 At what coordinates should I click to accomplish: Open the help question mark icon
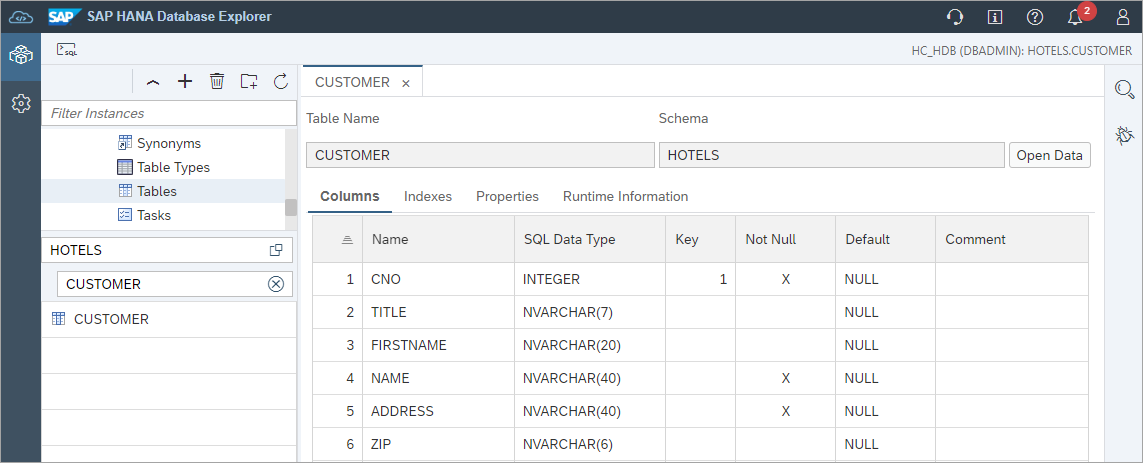[1034, 17]
